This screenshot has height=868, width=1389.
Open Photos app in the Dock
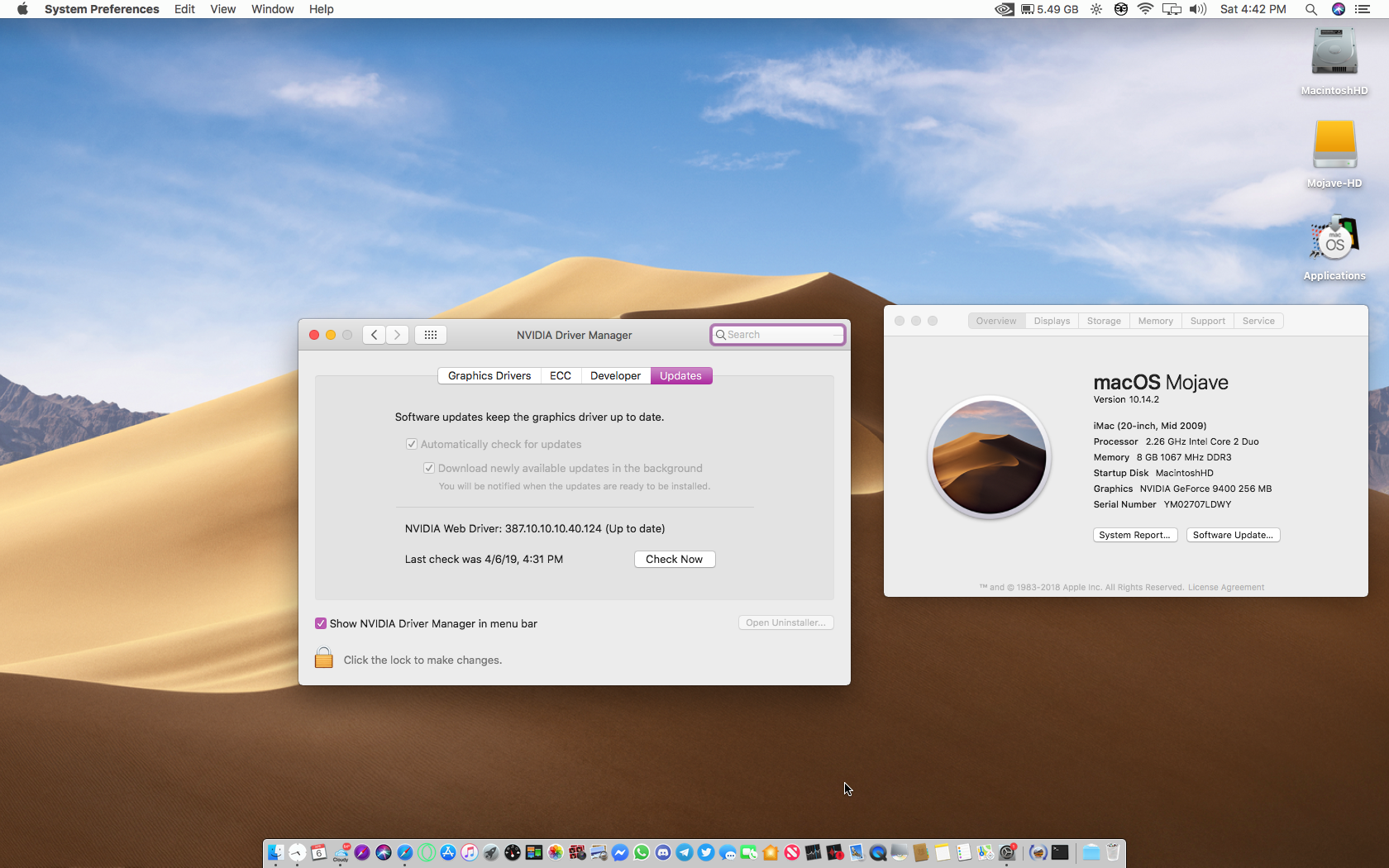tap(556, 852)
